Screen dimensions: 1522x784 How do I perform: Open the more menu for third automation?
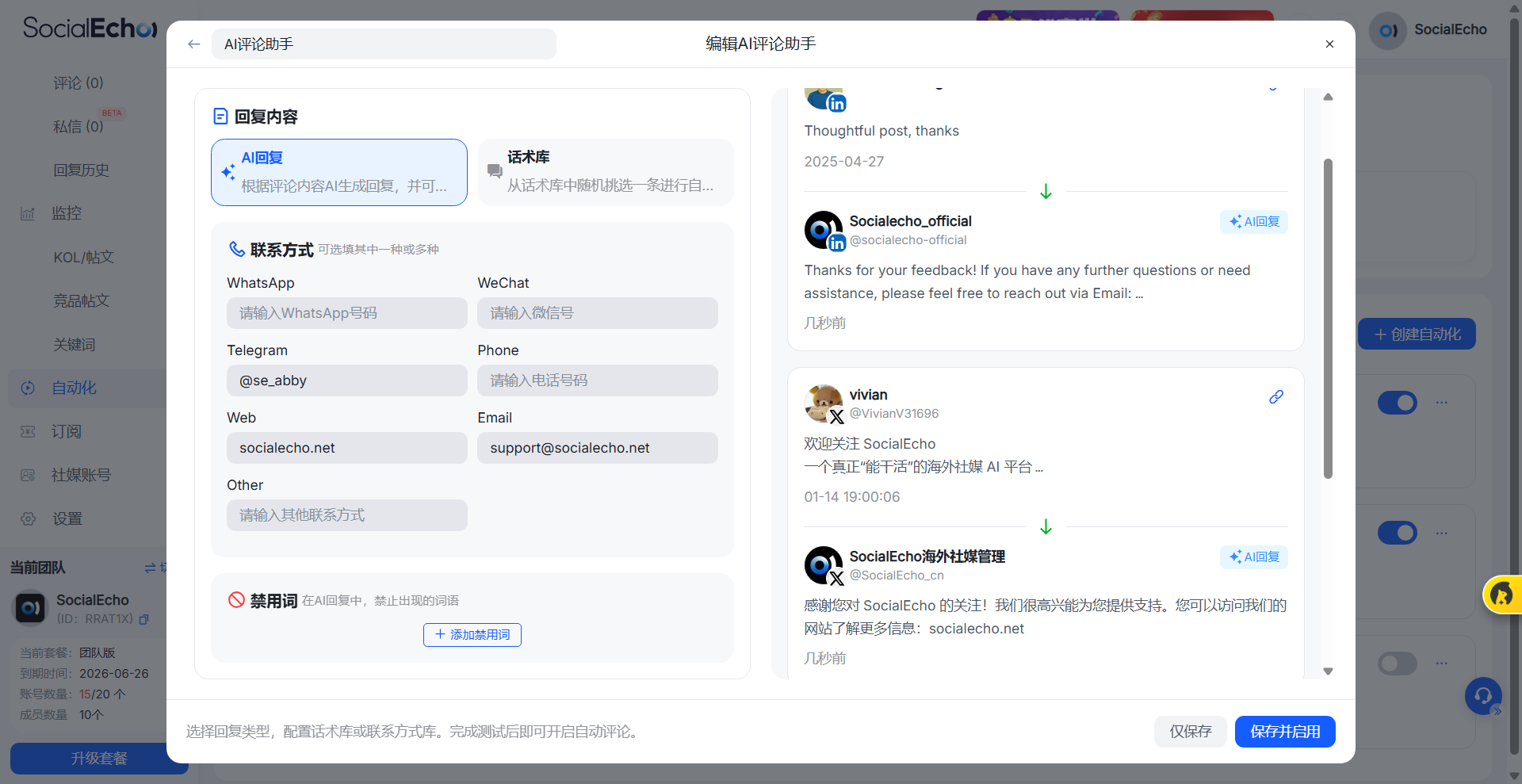click(1442, 664)
